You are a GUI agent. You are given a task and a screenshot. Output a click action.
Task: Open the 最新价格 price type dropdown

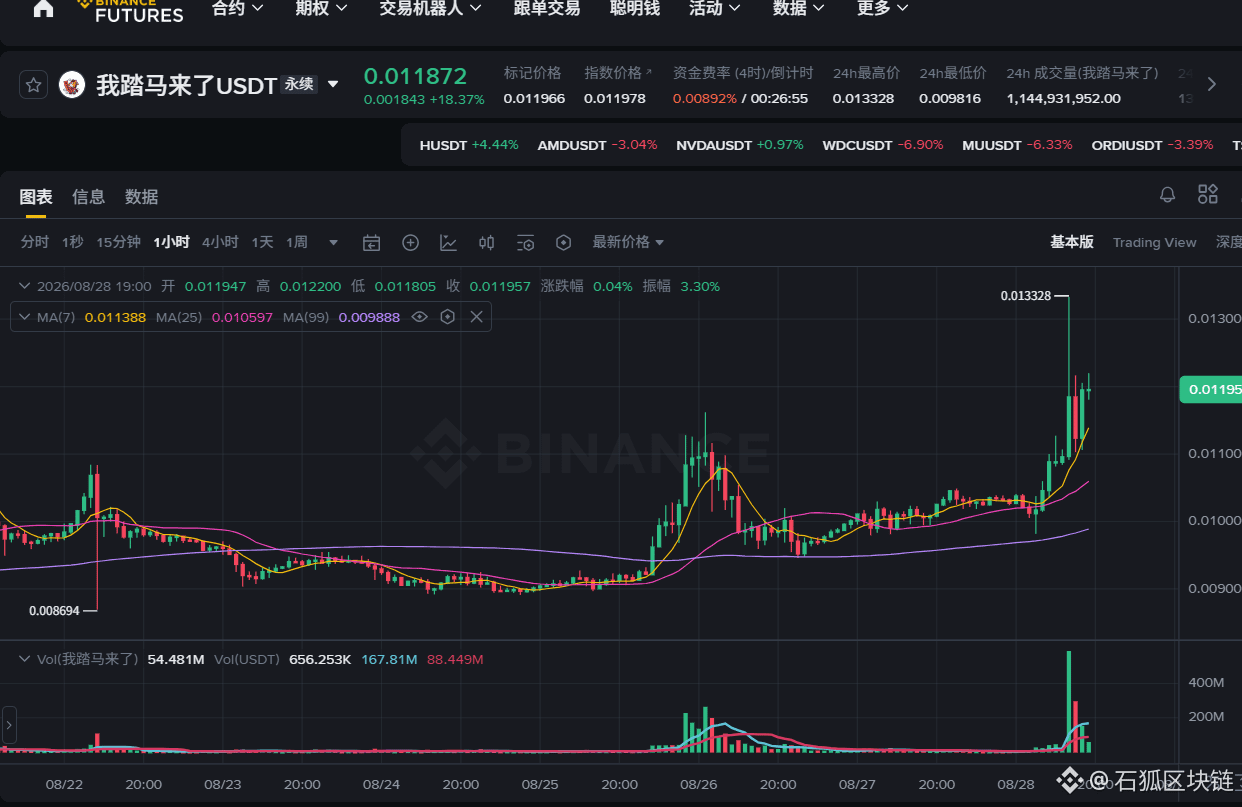pos(628,242)
